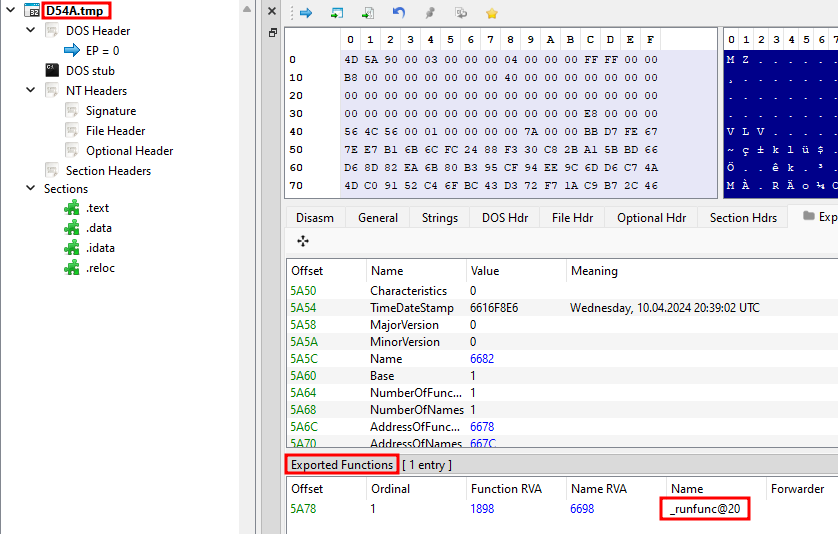The height and width of the screenshot is (534, 838).
Task: Collapse the NT Headers tree node
Action: point(30,90)
